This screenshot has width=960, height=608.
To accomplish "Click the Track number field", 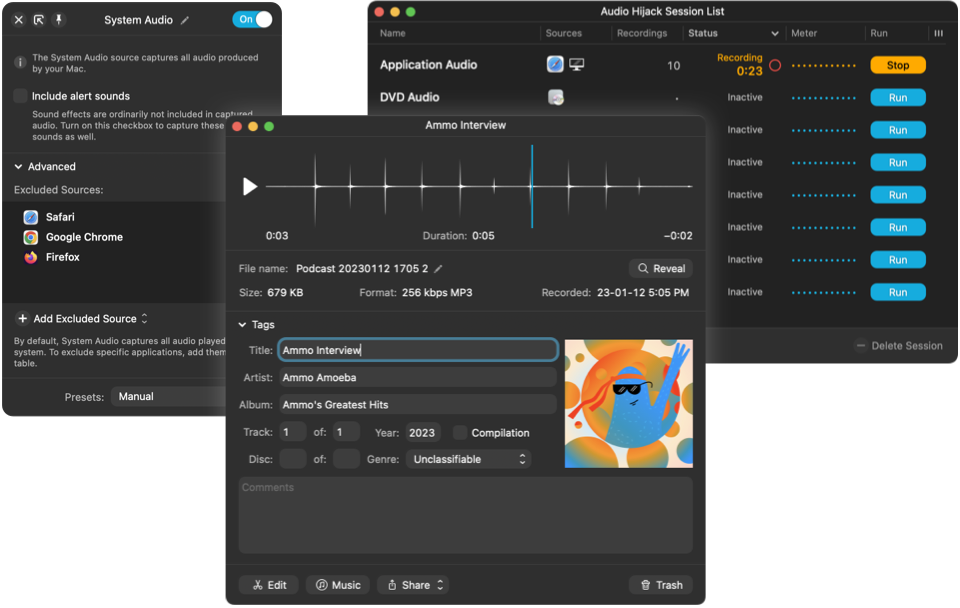I will 293,432.
